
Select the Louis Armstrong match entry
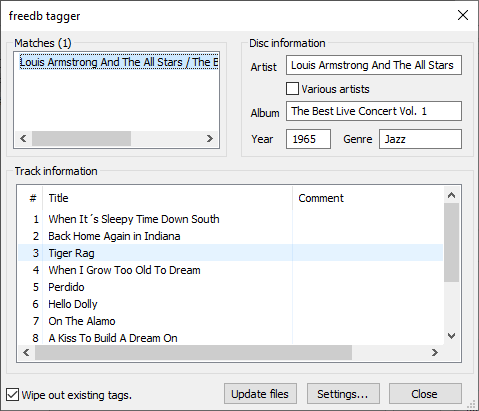(119, 62)
